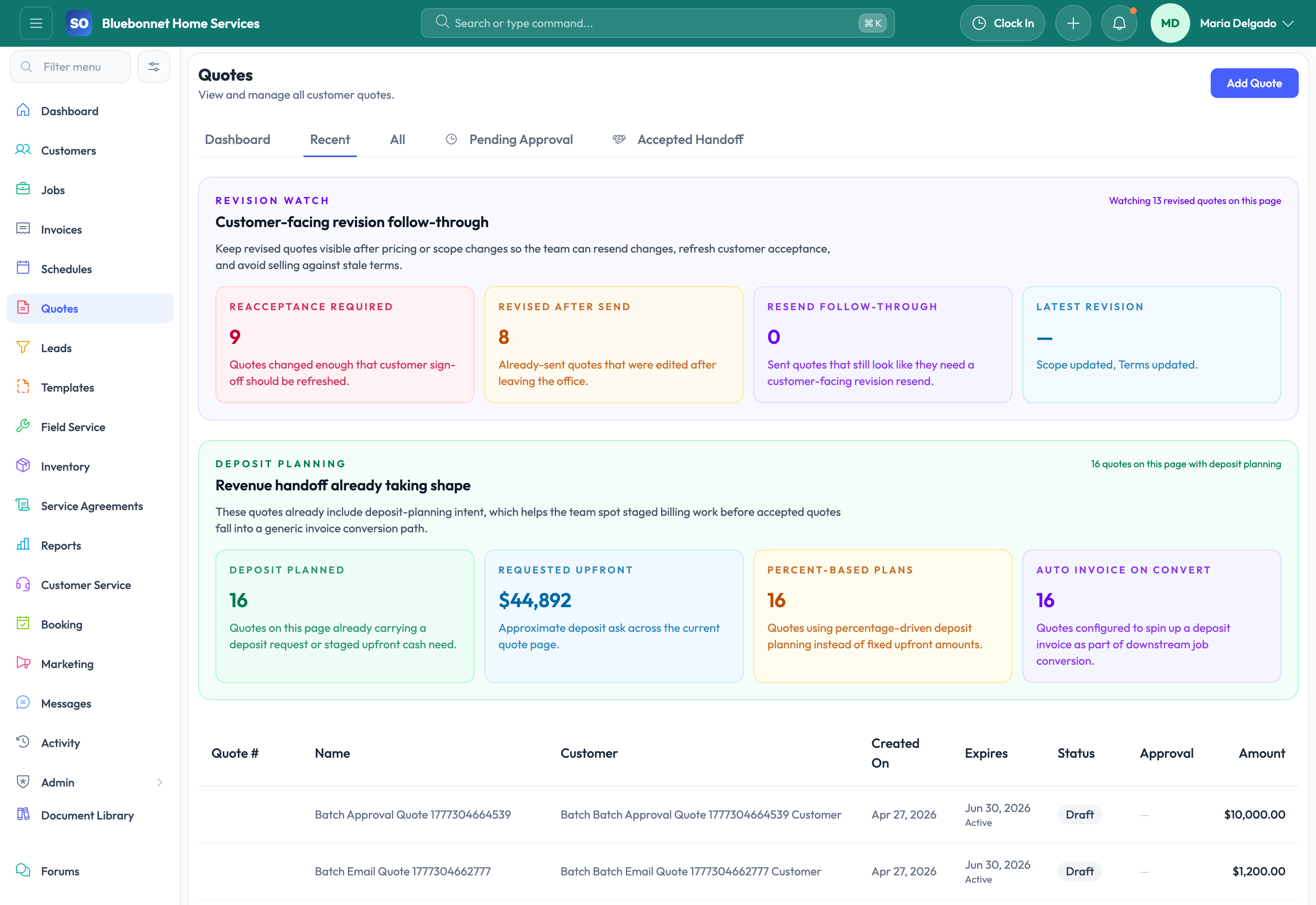
Task: Click the $1,200.00 amount cell
Action: click(x=1258, y=871)
